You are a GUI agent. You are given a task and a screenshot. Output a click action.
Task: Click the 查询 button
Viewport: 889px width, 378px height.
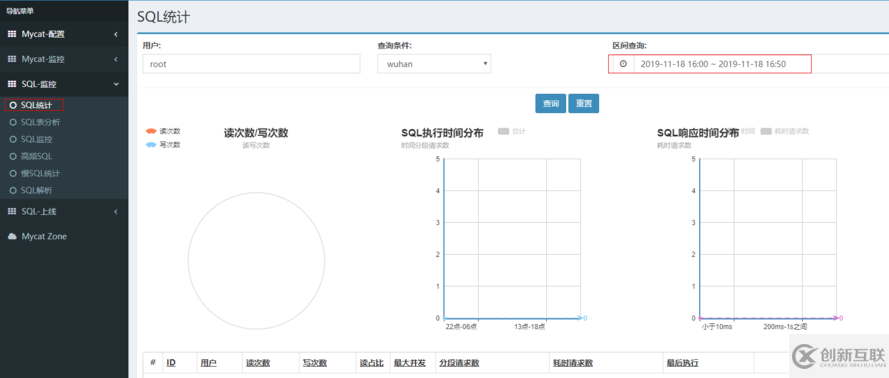coord(551,104)
